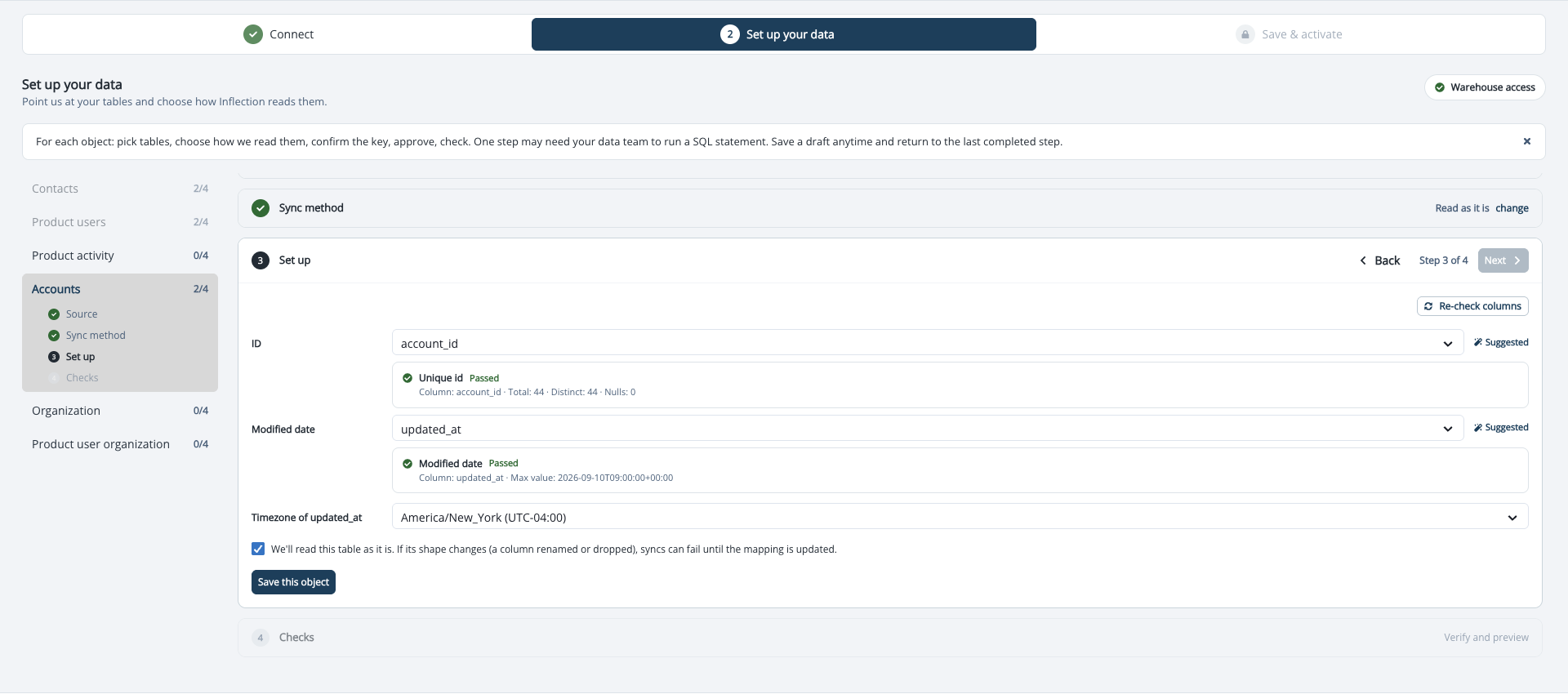Image resolution: width=1568 pixels, height=694 pixels.
Task: Click the lock icon beside Save & activate
Action: pos(1245,34)
